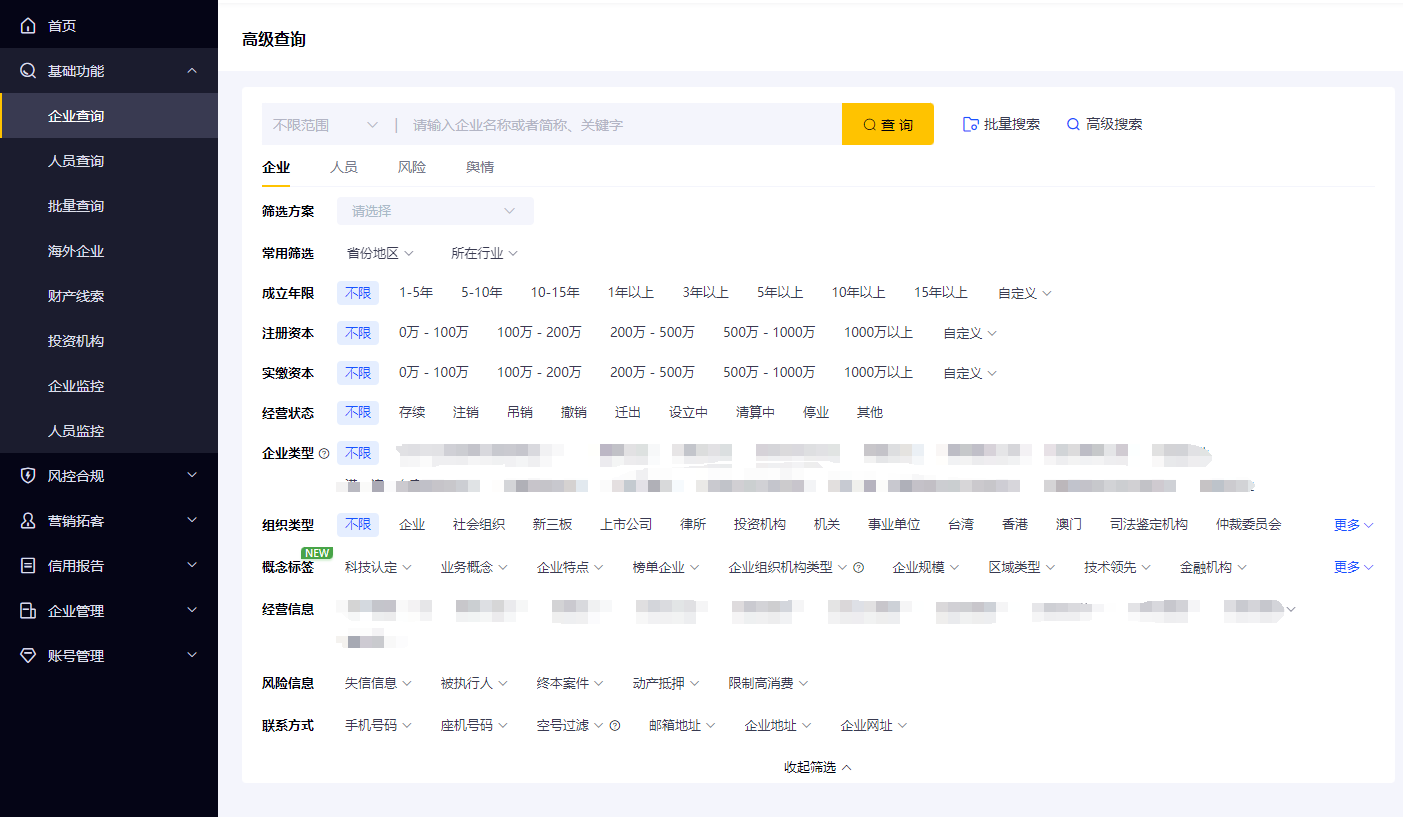Select 事业单位 in 组织类型
This screenshot has height=817, width=1403.
[x=894, y=525]
